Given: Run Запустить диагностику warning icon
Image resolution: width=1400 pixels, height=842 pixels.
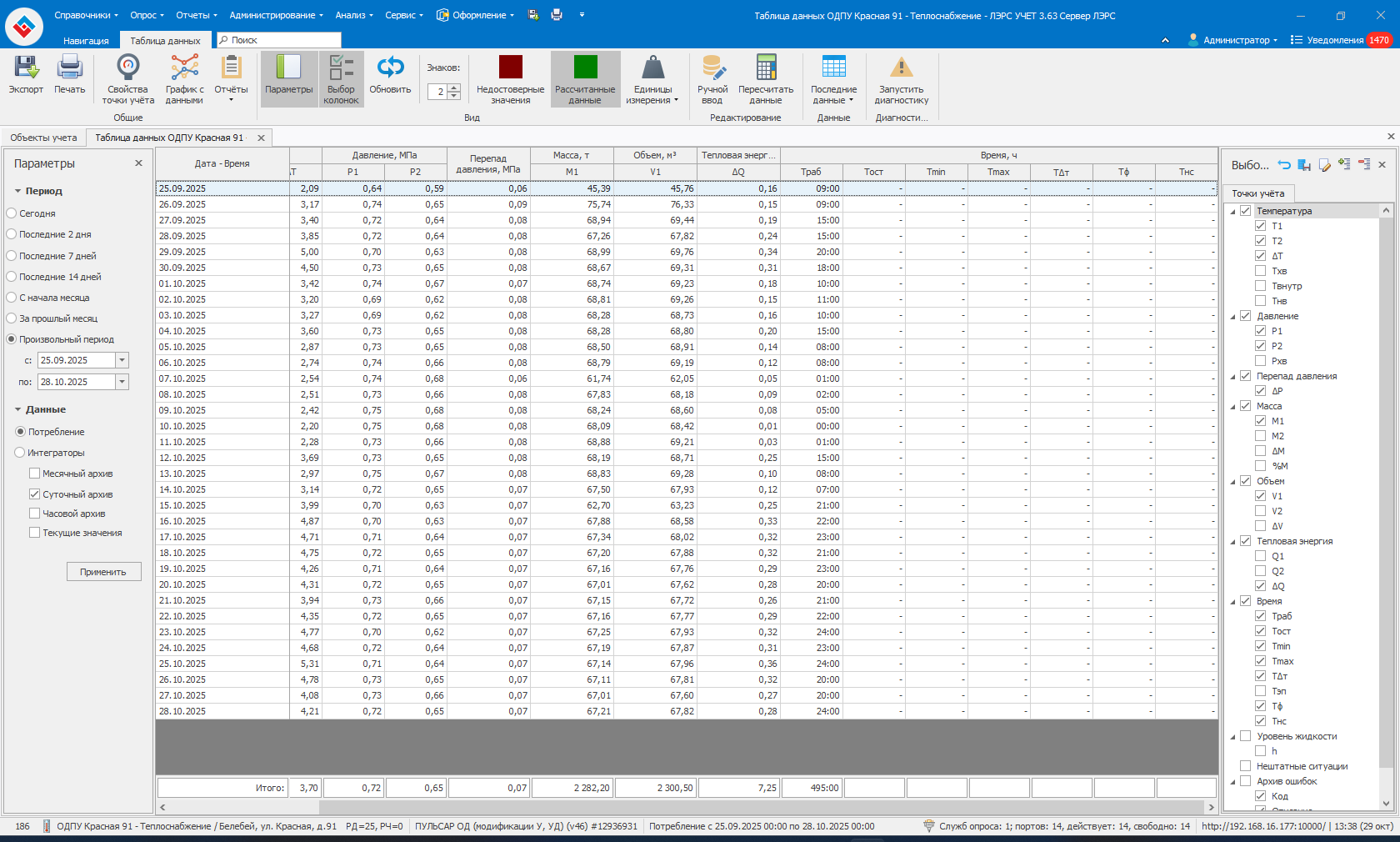Looking at the screenshot, I should [901, 68].
